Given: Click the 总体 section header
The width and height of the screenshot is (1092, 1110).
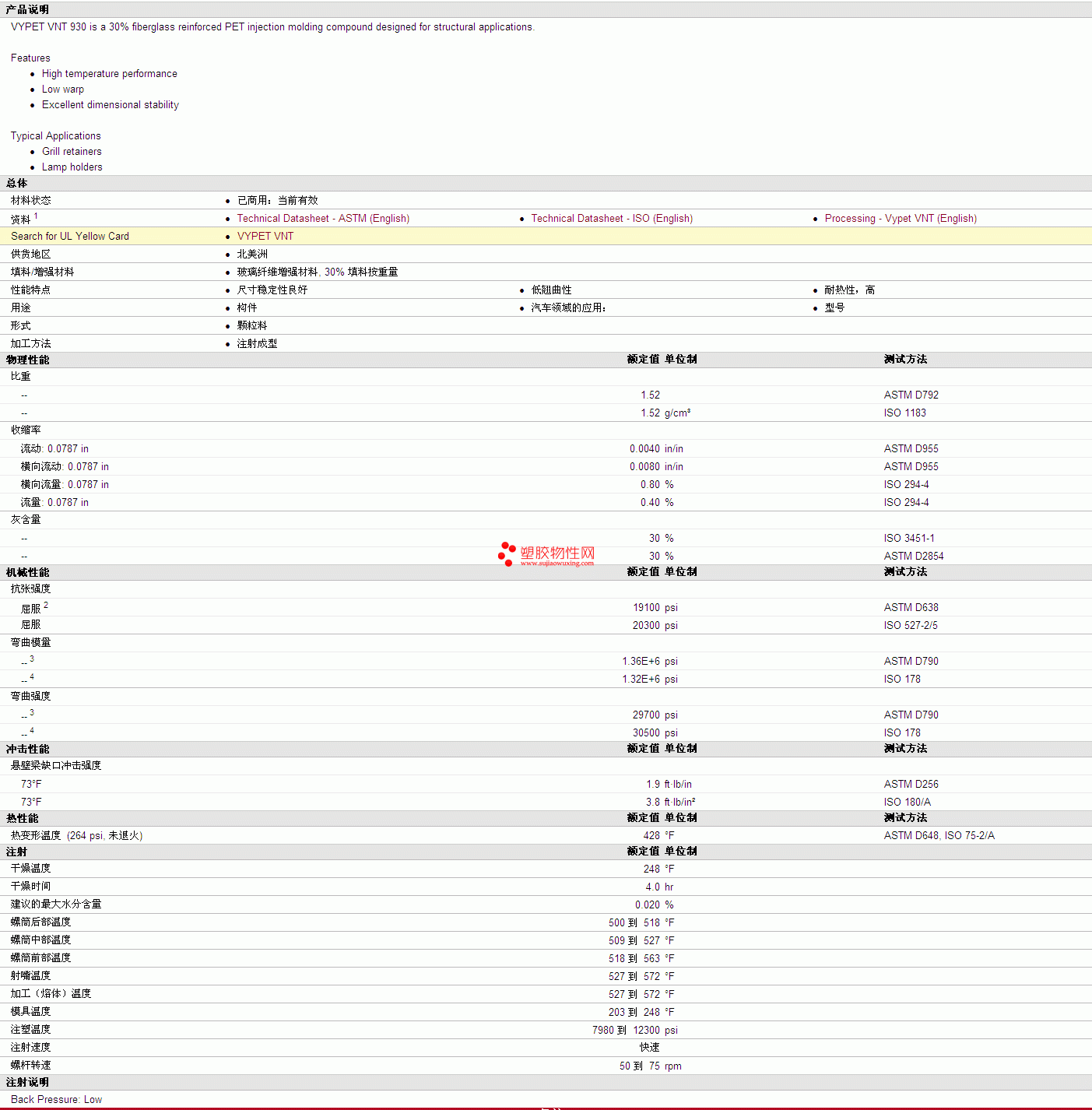Looking at the screenshot, I should click(x=16, y=184).
